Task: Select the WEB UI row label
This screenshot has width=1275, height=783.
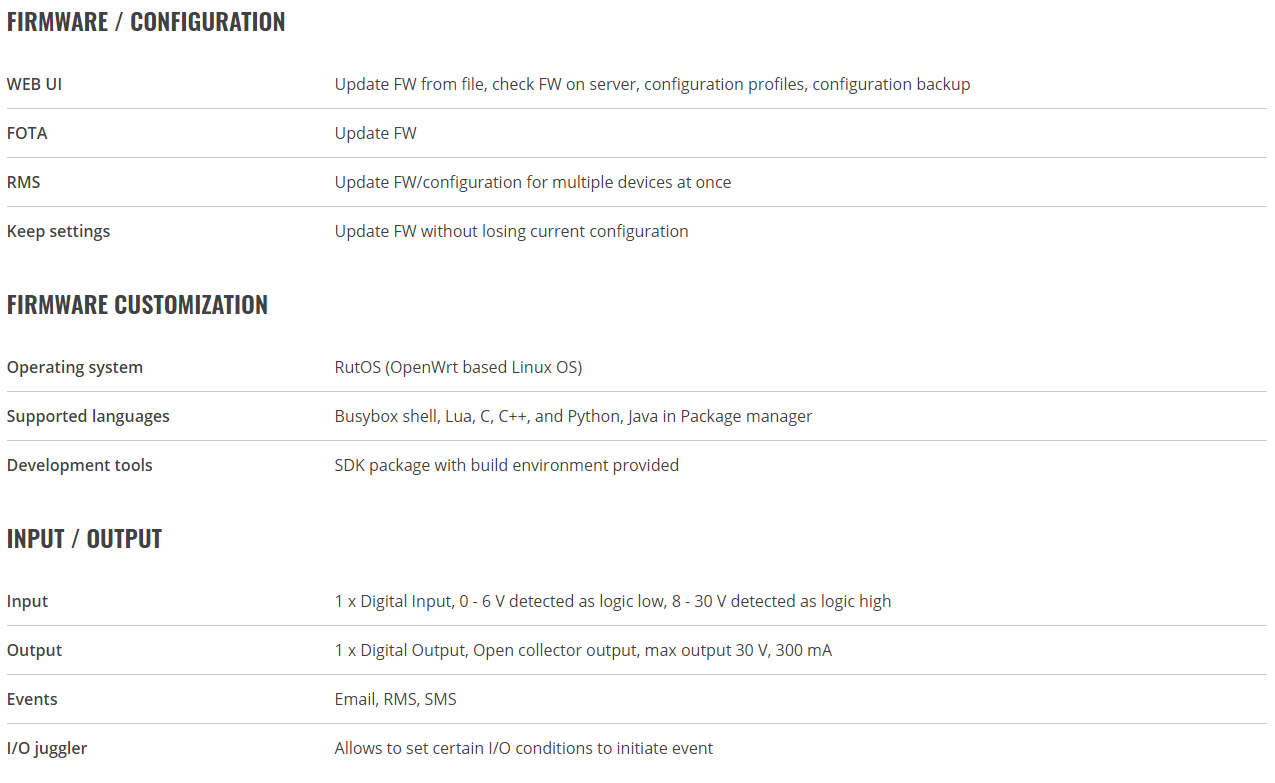Action: [x=34, y=84]
